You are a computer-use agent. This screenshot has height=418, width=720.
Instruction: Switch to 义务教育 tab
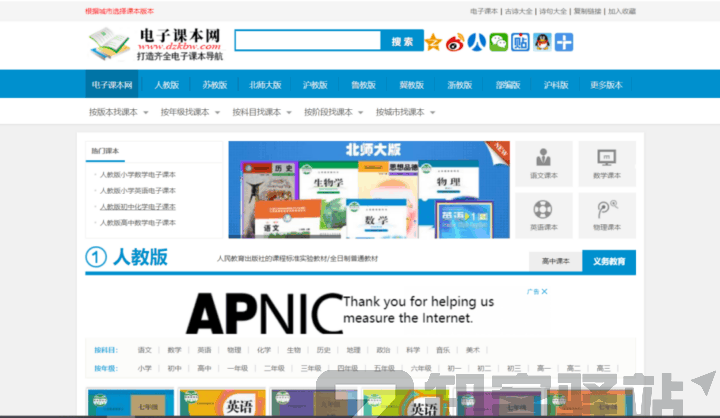(608, 261)
